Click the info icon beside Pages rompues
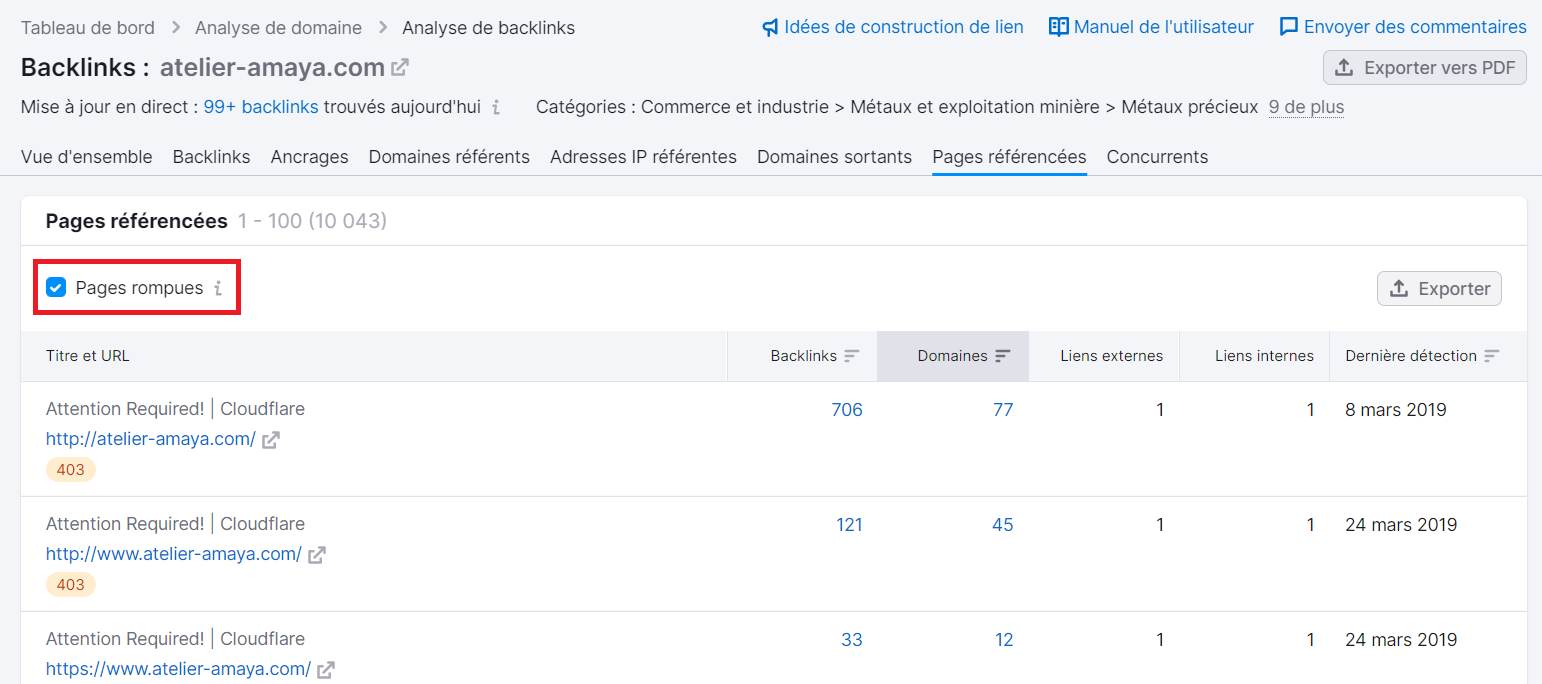 [219, 288]
